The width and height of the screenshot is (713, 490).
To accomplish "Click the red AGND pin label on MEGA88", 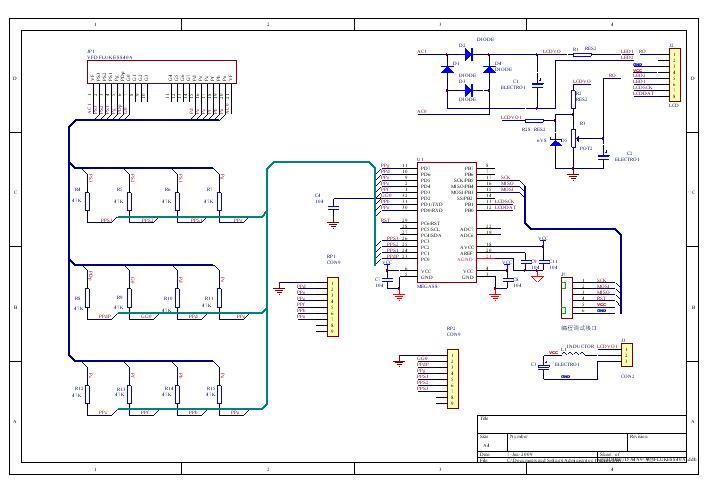I will click(x=465, y=259).
